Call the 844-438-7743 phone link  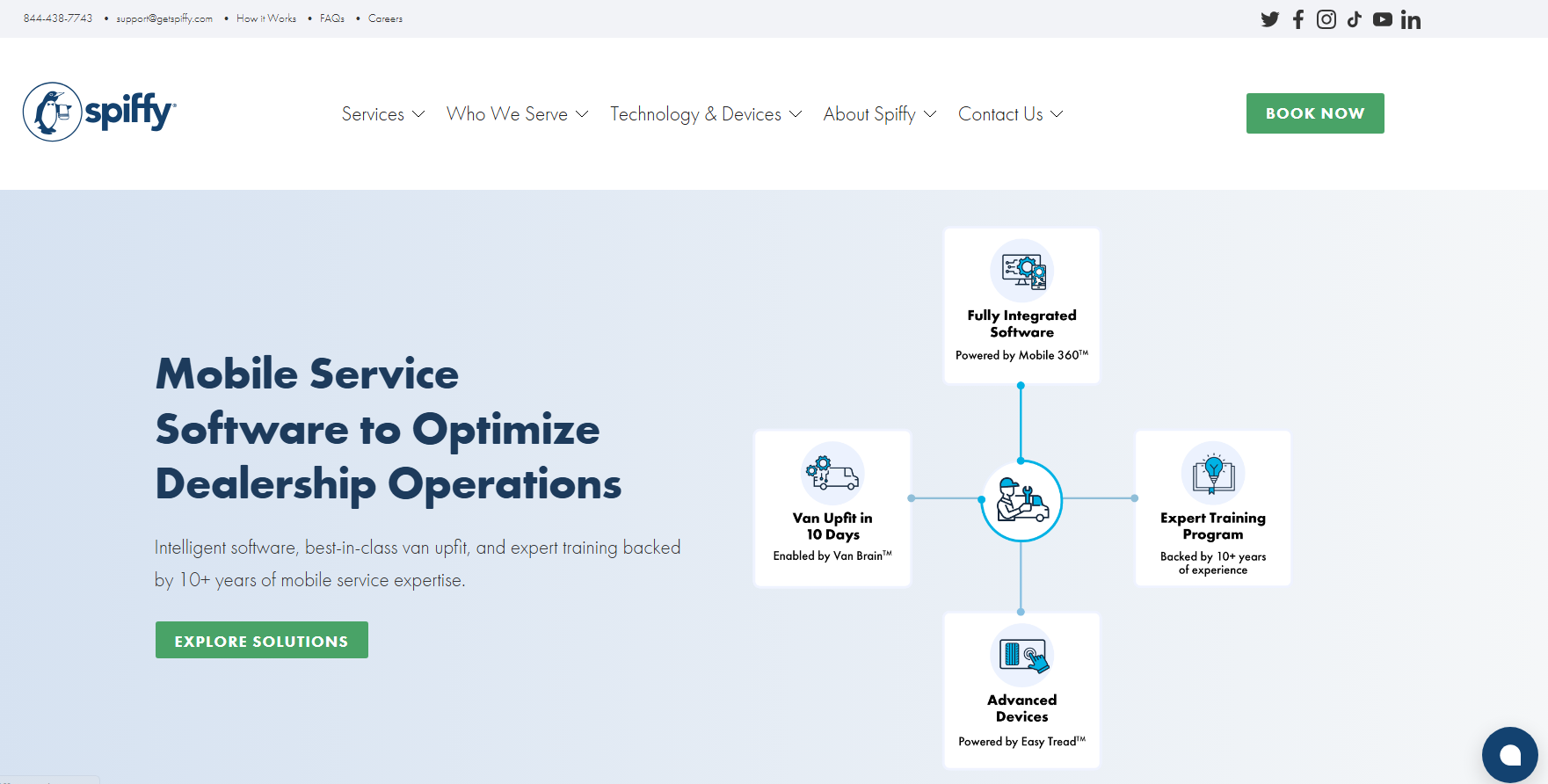(x=58, y=18)
